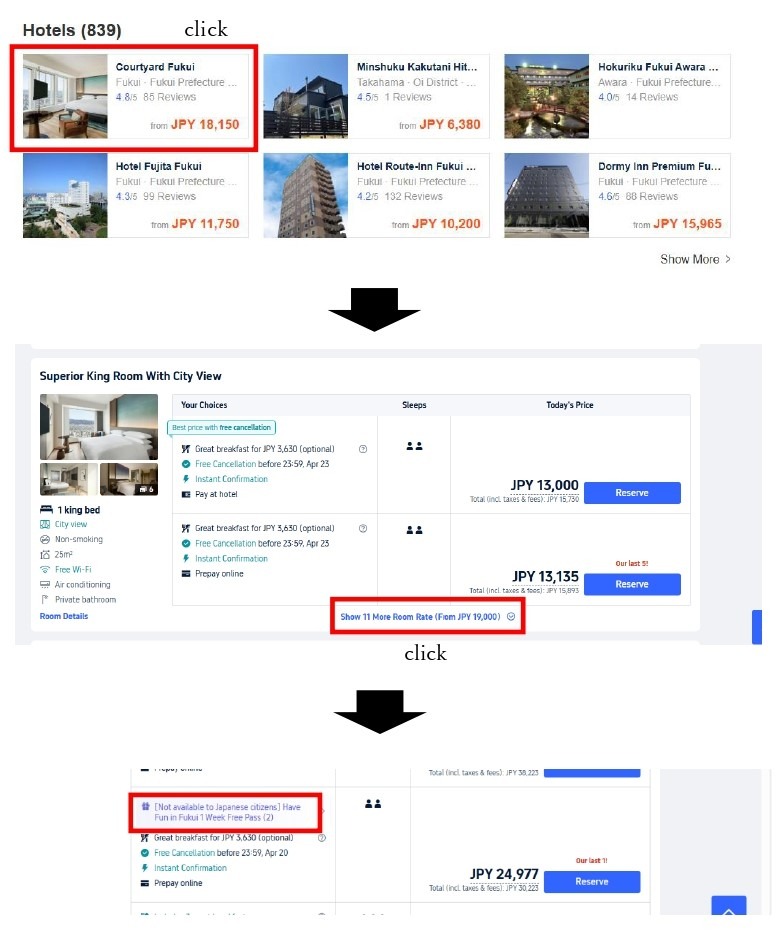This screenshot has height=935, width=782.
Task: Click the JPY 6,380 price text
Action: 450,125
